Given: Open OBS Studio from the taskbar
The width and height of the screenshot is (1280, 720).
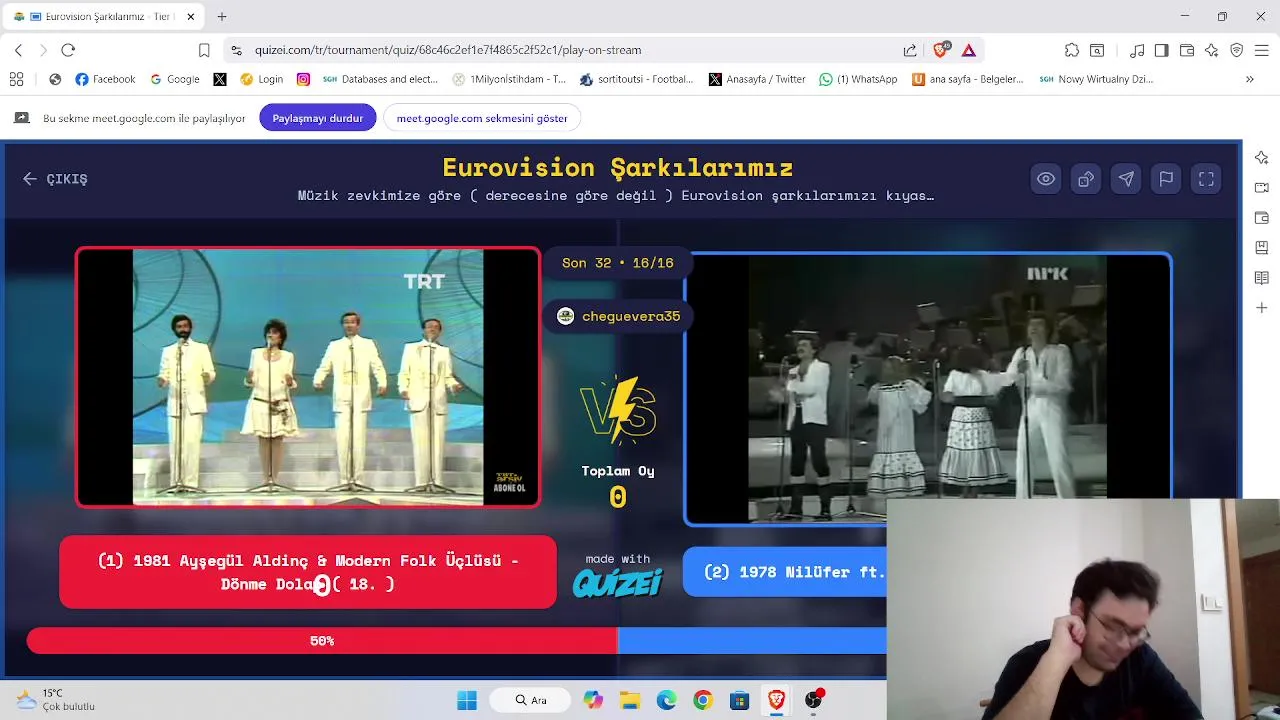Looking at the screenshot, I should click(x=813, y=700).
